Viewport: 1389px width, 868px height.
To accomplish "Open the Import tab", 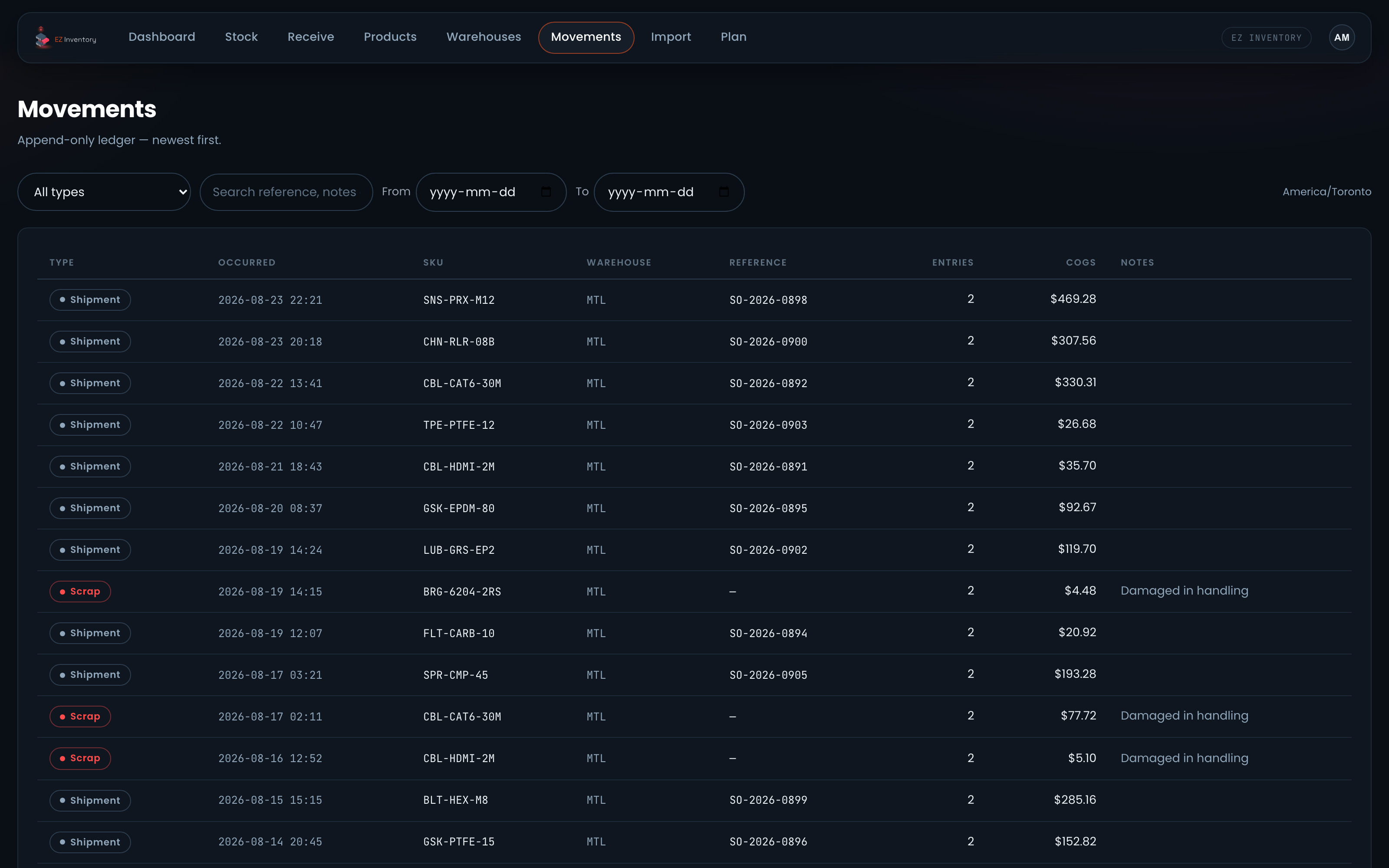I will pos(671,37).
